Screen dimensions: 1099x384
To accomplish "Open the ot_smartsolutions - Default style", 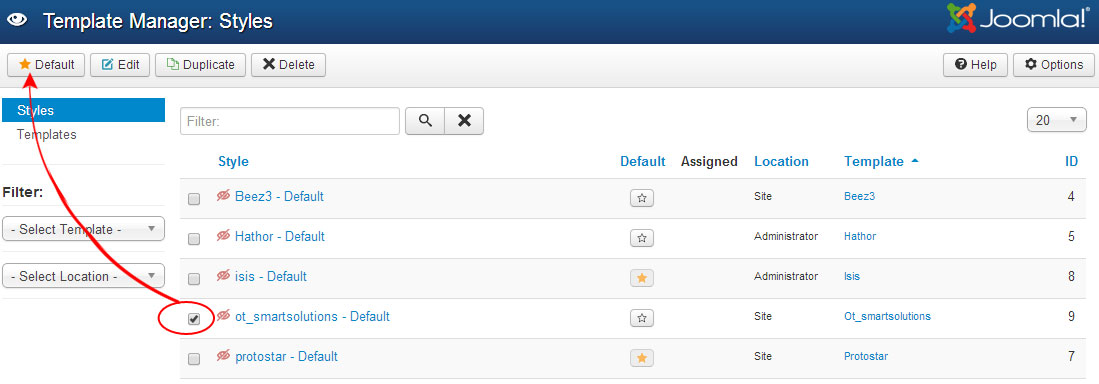I will (x=312, y=316).
